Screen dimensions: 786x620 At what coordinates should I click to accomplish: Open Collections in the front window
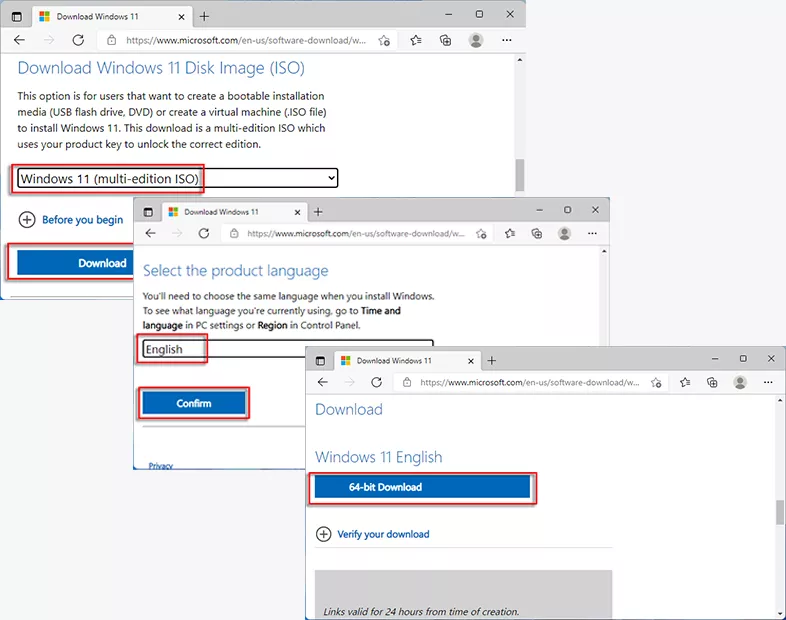click(712, 382)
